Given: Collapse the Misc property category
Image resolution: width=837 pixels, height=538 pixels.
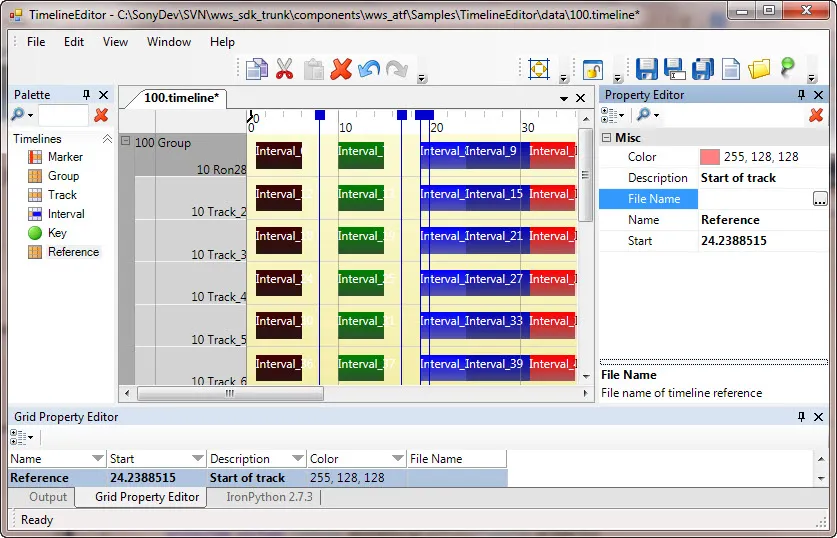Looking at the screenshot, I should click(606, 138).
